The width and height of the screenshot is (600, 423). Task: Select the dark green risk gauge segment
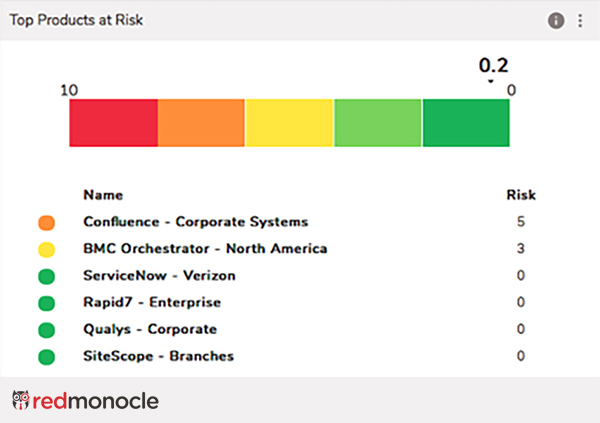pyautogui.click(x=466, y=123)
